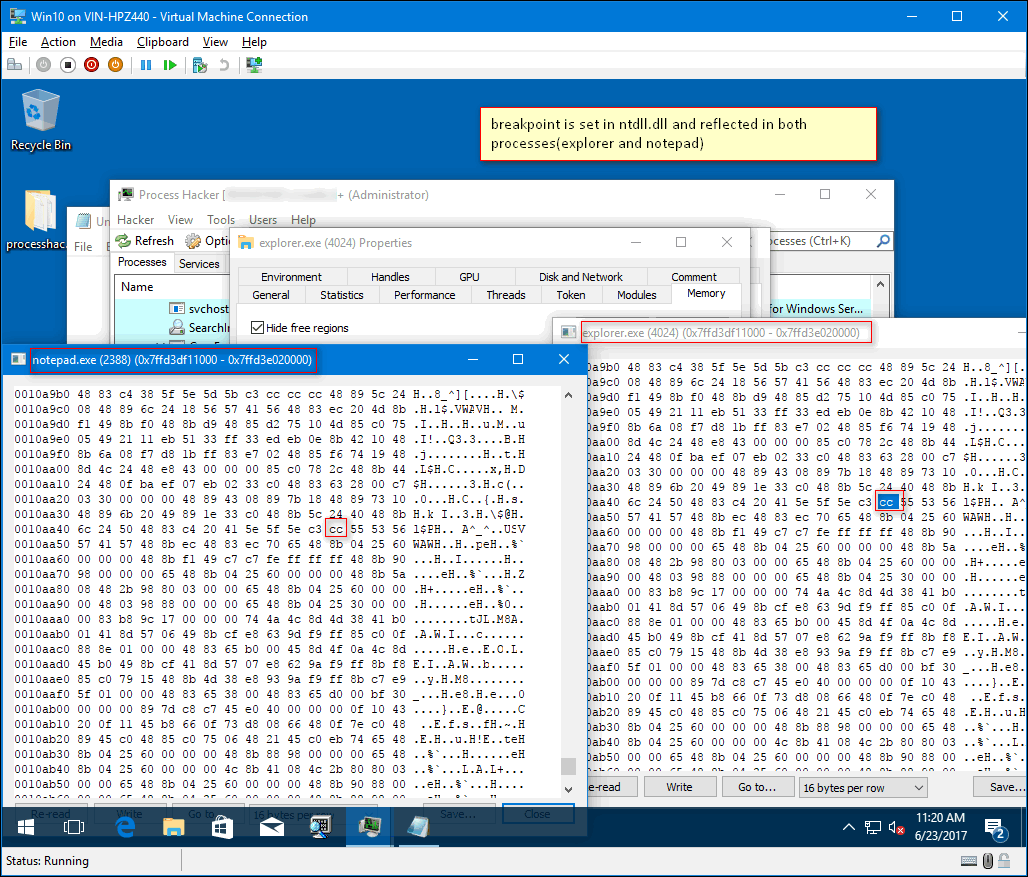Click the orange Save state icon
This screenshot has height=877, width=1028.
pyautogui.click(x=115, y=65)
